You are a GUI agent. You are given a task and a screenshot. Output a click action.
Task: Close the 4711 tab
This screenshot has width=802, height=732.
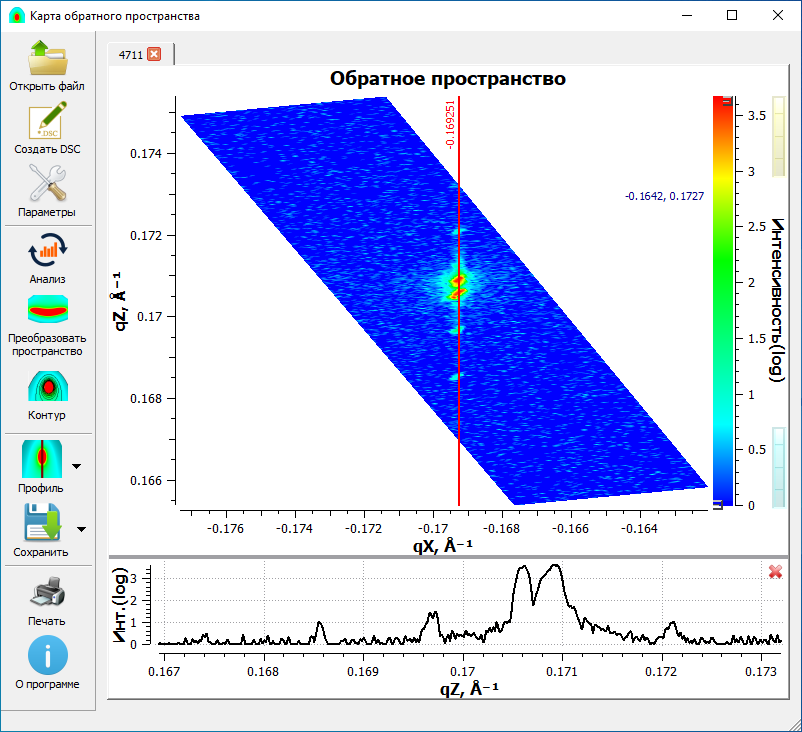154,54
